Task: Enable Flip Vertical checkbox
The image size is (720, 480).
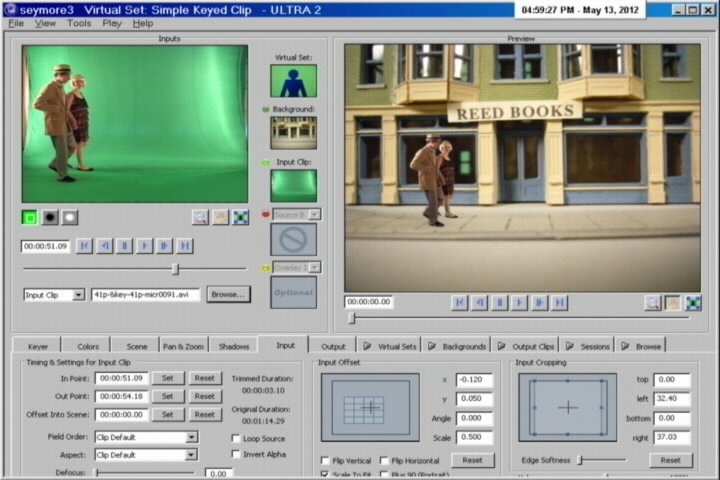Action: coord(325,460)
